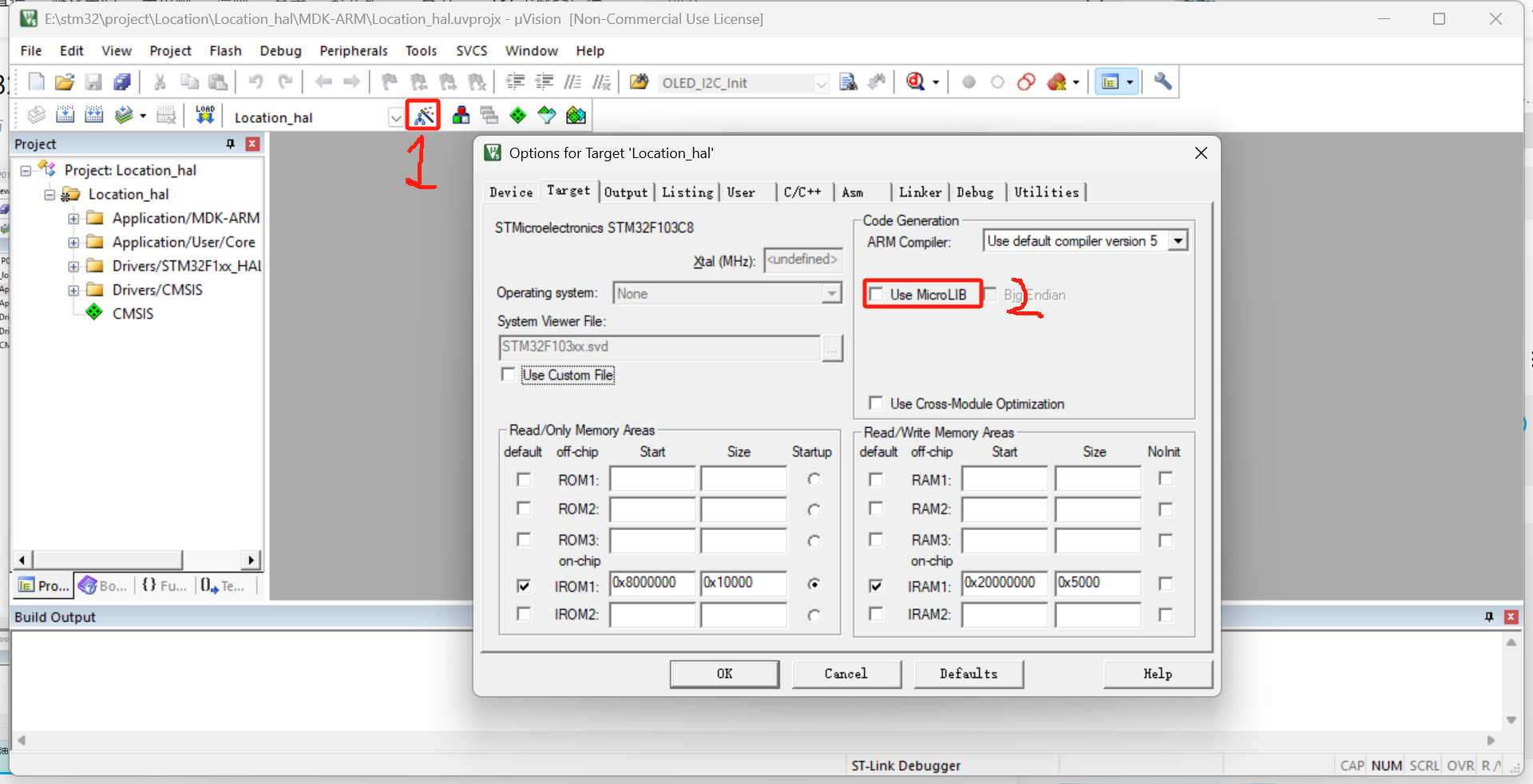Click the Enable/Disable Breakpoint red circles icon
This screenshot has width=1533, height=784.
pyautogui.click(x=1027, y=82)
